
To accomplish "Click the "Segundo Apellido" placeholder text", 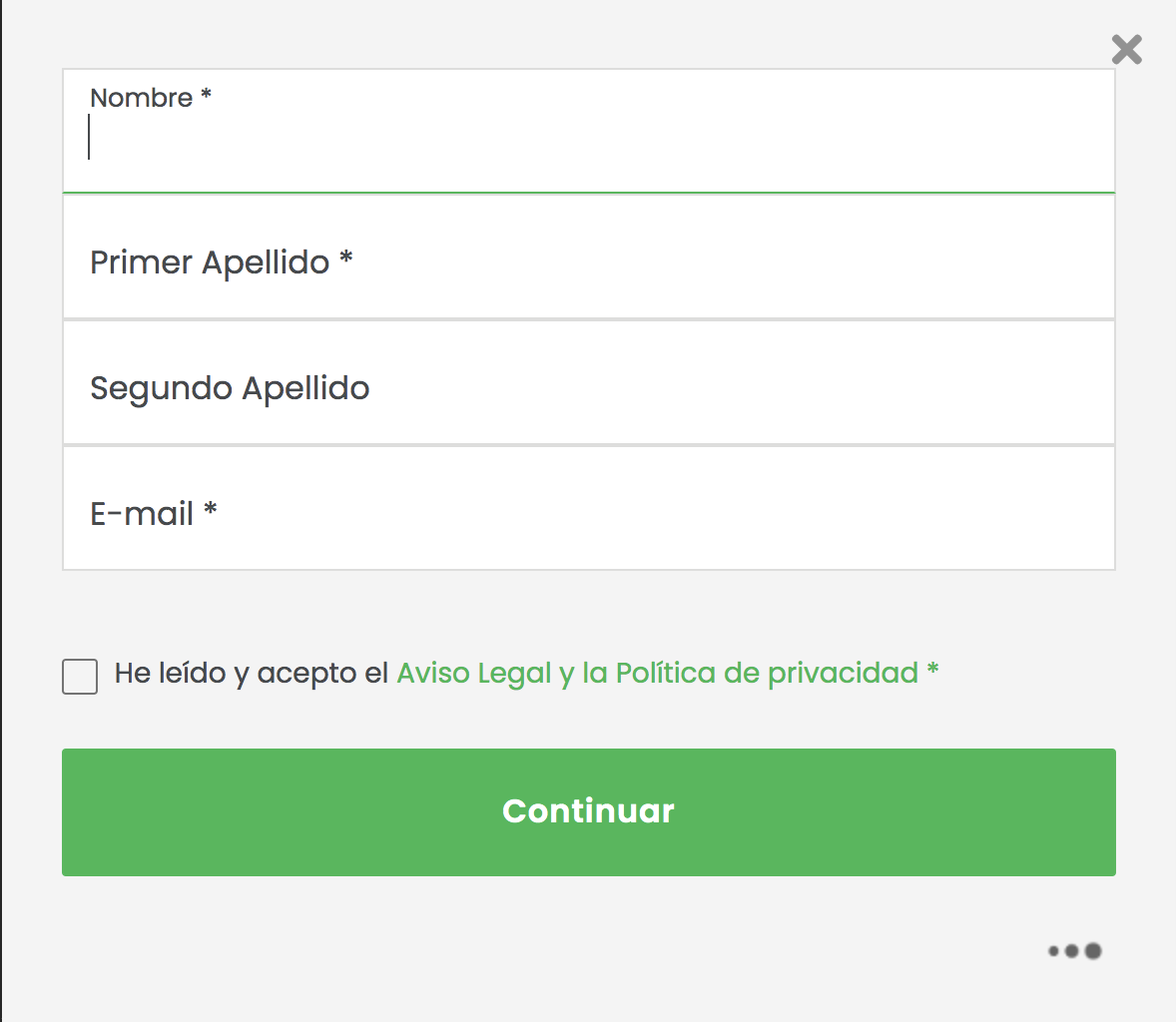I will [x=230, y=388].
